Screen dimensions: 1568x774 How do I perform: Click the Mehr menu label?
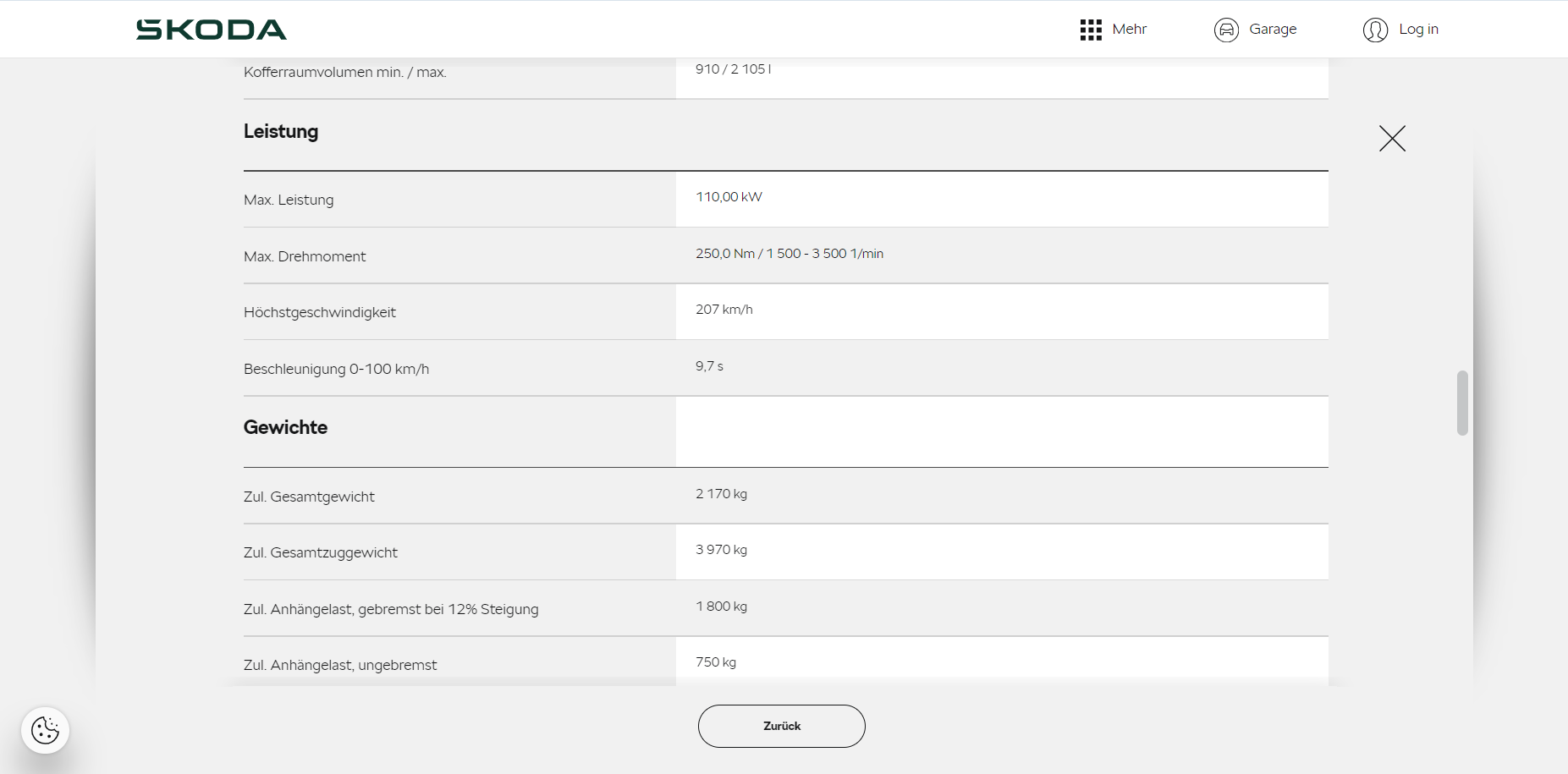[x=1129, y=29]
